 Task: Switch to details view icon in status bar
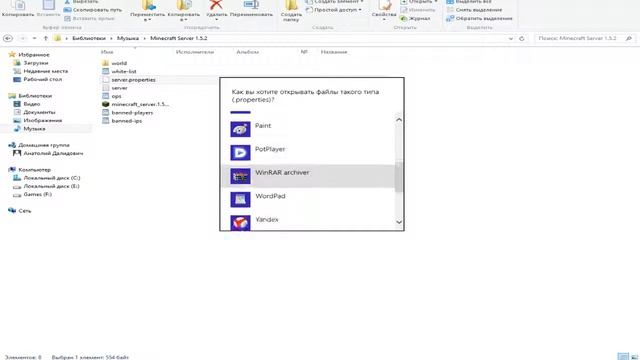coord(623,357)
